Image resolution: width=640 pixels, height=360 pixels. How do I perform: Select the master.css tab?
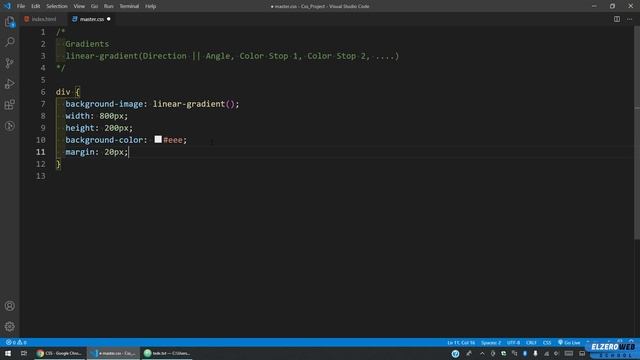pyautogui.click(x=91, y=19)
